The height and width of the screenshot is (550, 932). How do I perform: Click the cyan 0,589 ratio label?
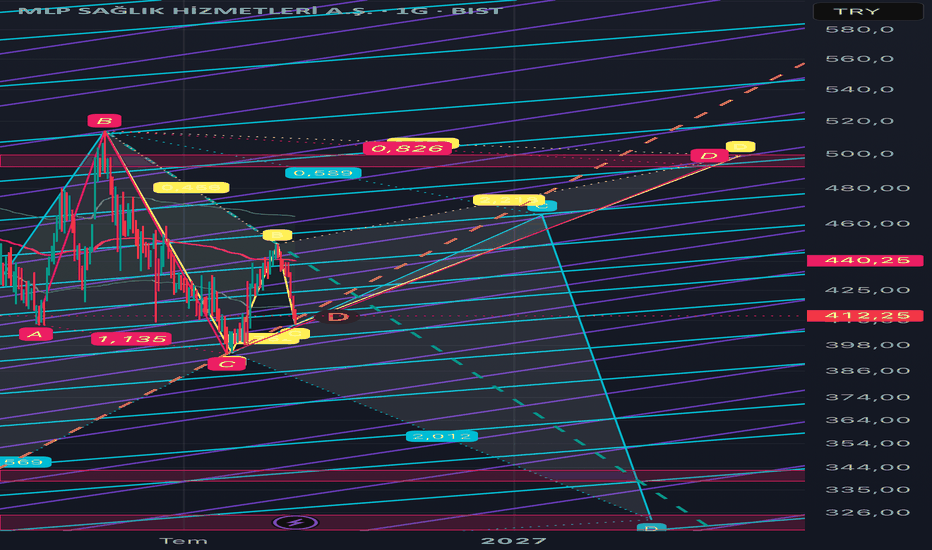pos(323,173)
